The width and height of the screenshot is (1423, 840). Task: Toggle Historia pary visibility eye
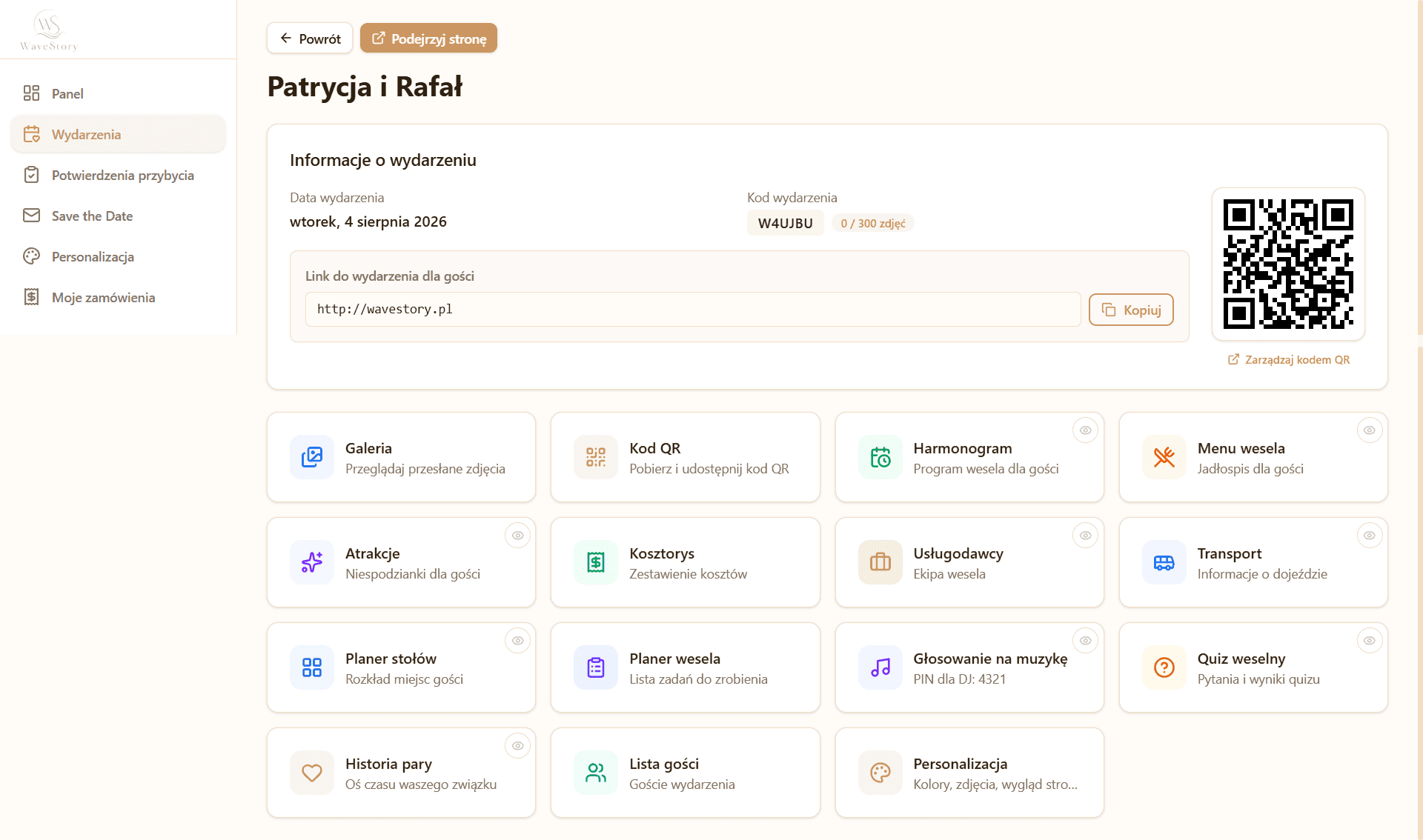click(x=517, y=746)
